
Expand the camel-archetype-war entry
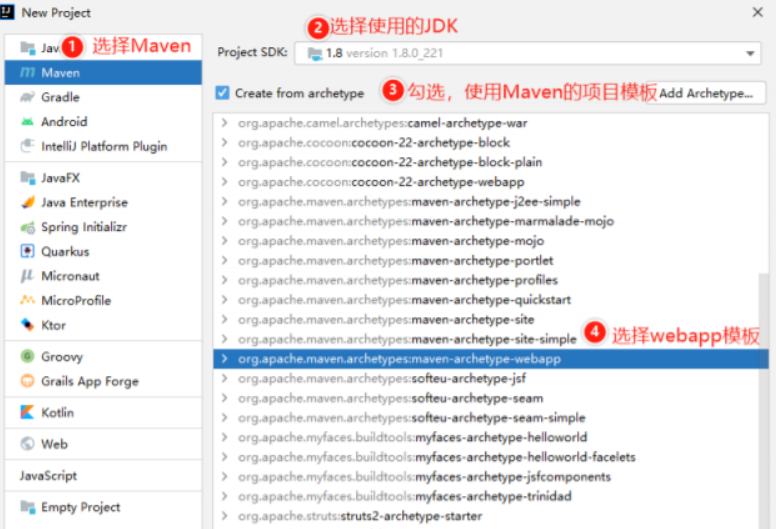tap(225, 123)
